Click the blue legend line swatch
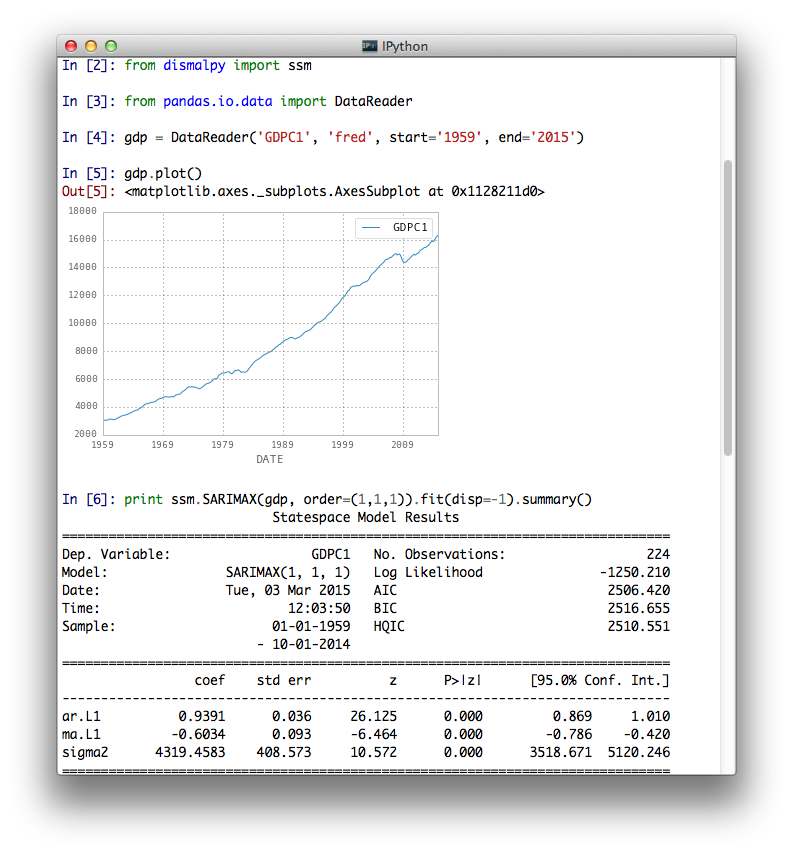Screen dimensions: 793x854 pos(371,228)
